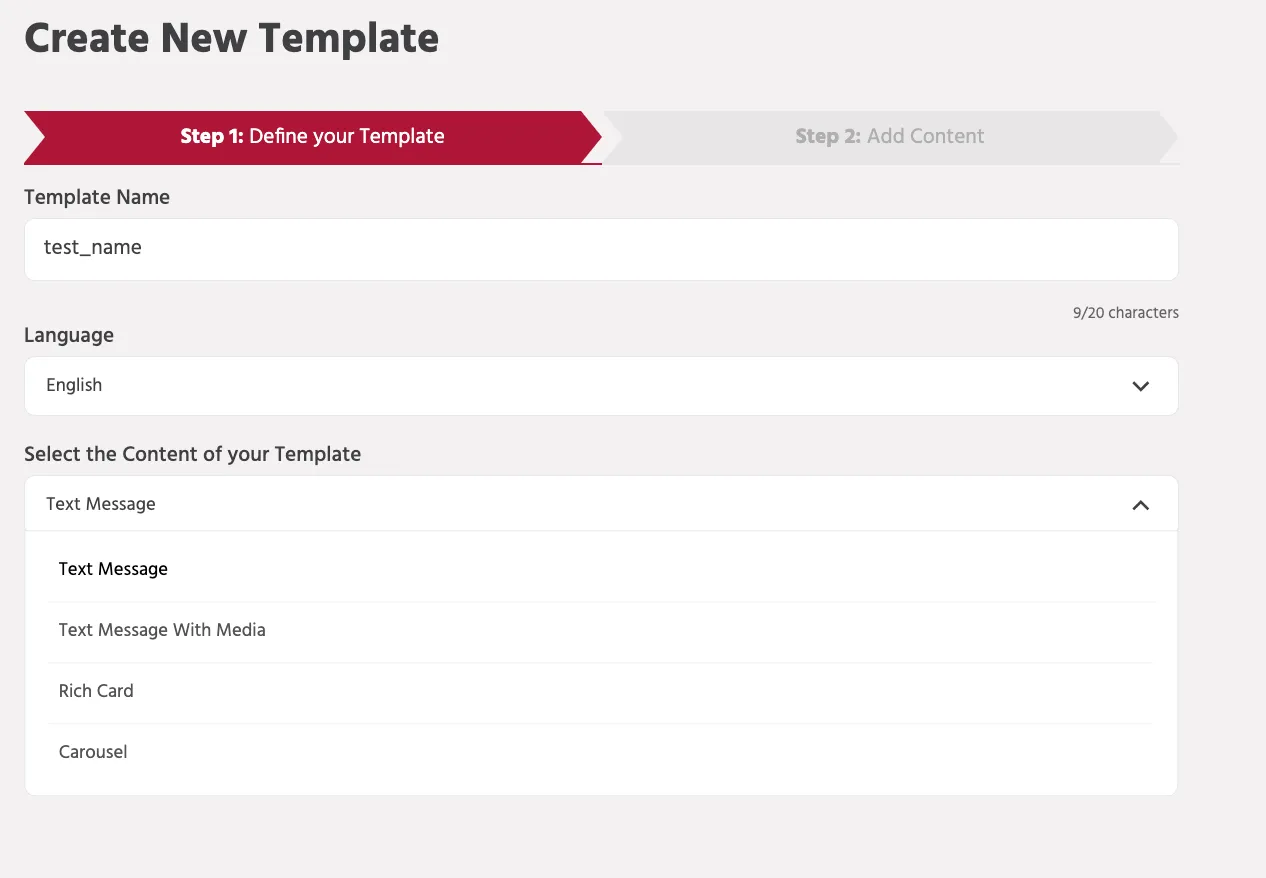
Task: Switch to Step 2: Add Content
Action: click(x=890, y=137)
